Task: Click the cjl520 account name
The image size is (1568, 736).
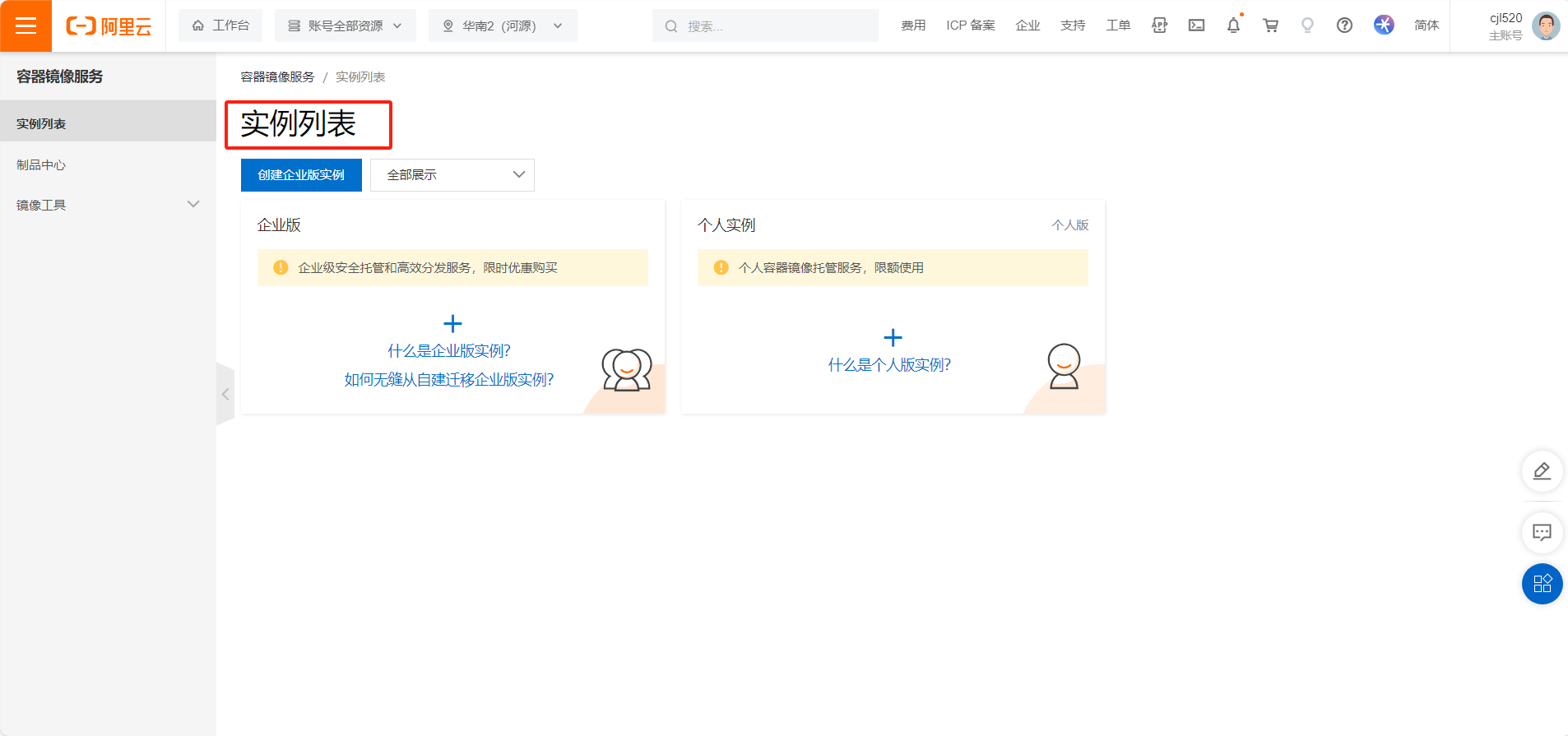Action: (1505, 18)
